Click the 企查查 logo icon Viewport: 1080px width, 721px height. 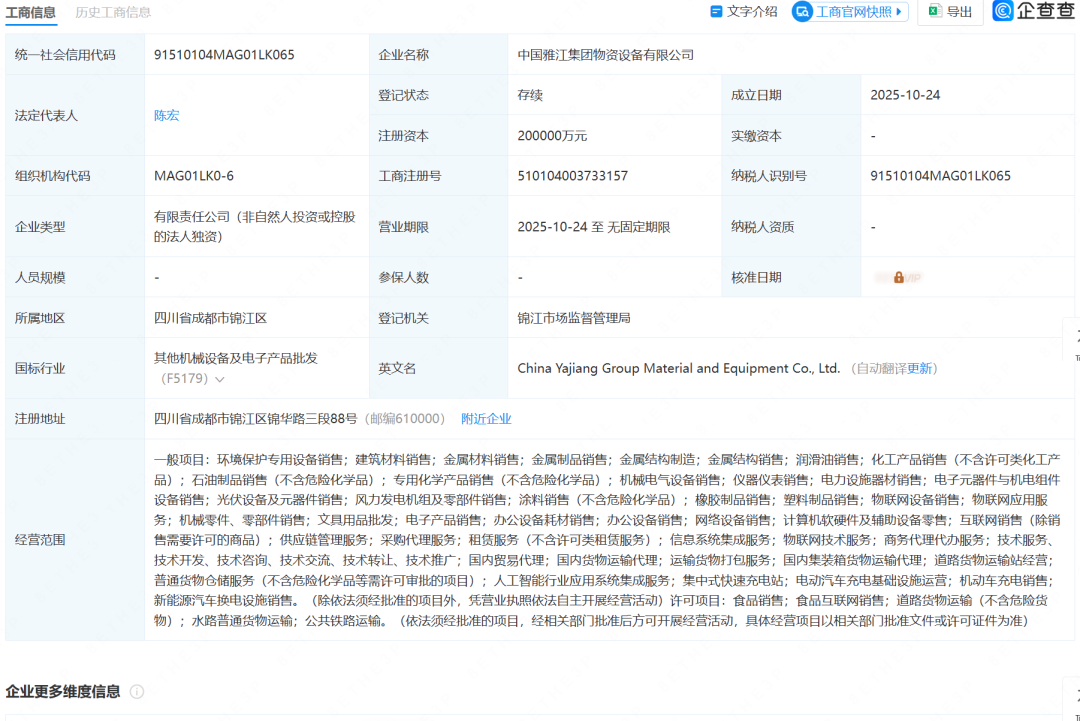[1003, 11]
